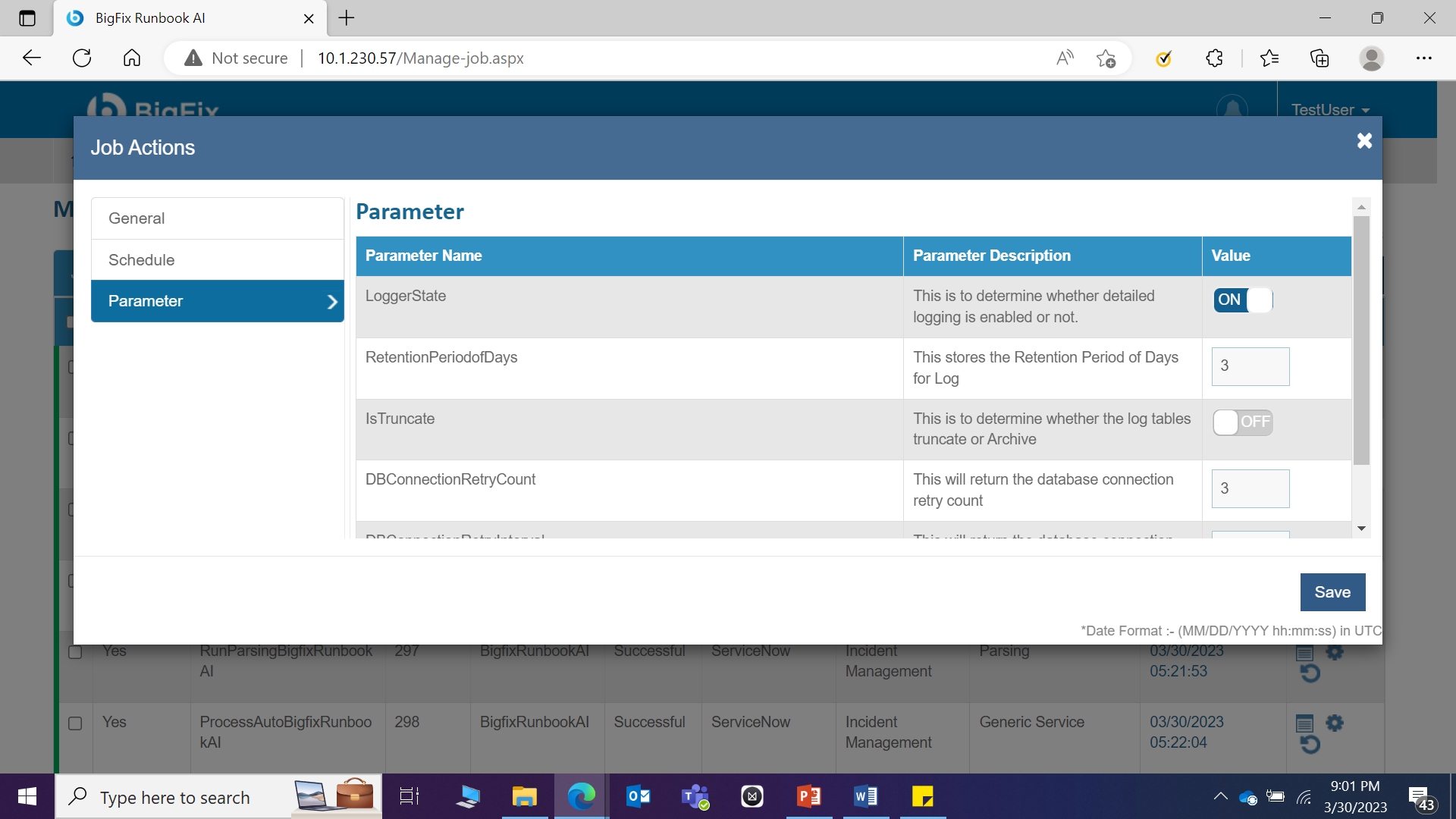Check the ProcessAutoBigfixRunbookAI row checkbox

coord(75,723)
